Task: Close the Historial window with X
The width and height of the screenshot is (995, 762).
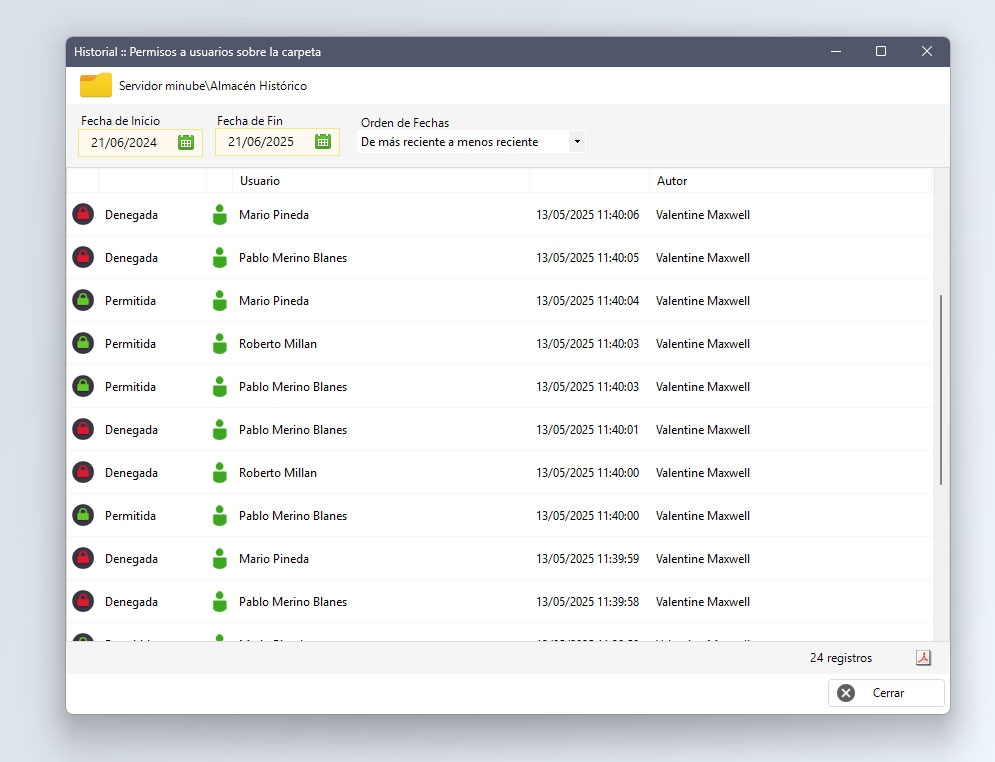Action: [x=926, y=51]
